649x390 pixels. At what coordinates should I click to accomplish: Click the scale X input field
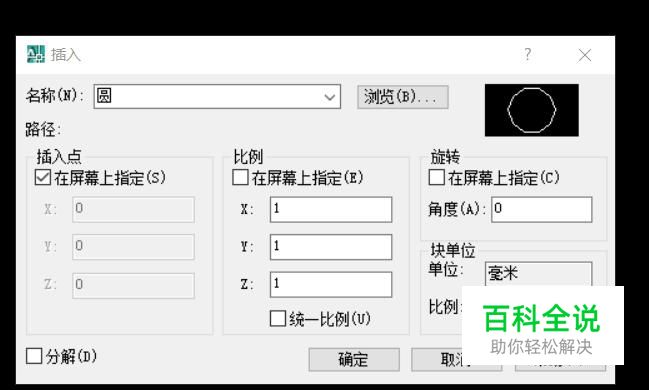(x=331, y=209)
